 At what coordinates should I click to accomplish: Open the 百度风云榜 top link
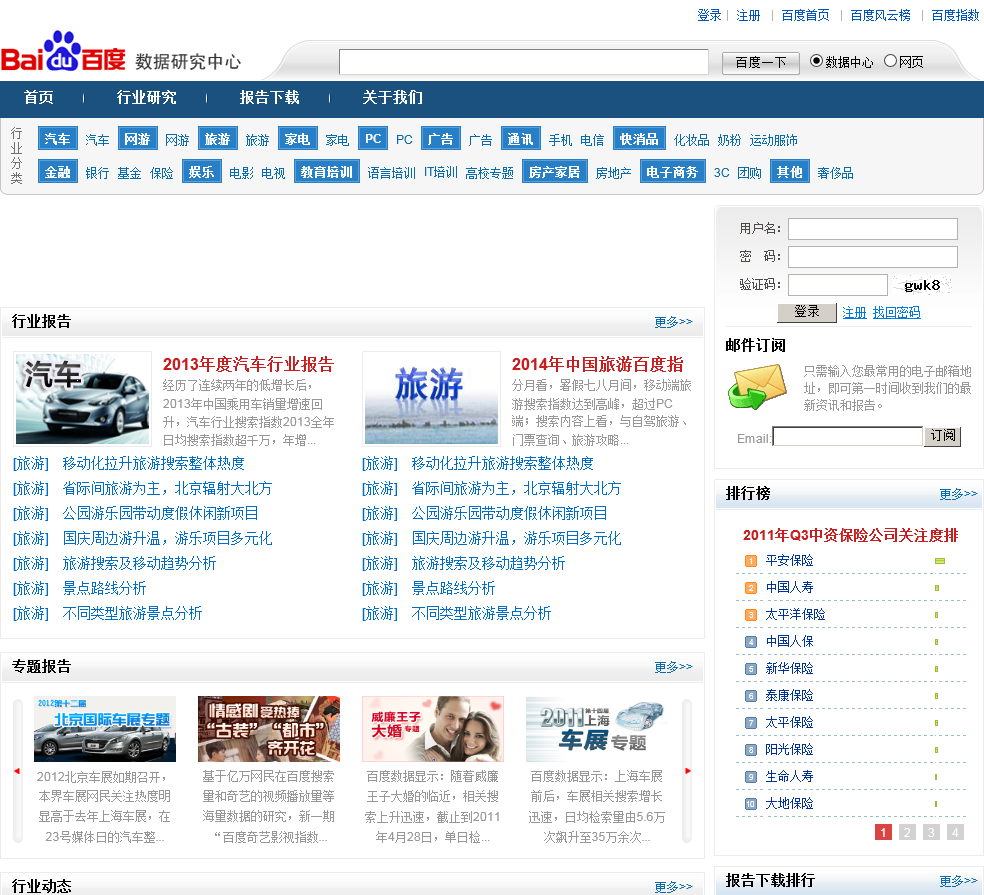(x=880, y=15)
